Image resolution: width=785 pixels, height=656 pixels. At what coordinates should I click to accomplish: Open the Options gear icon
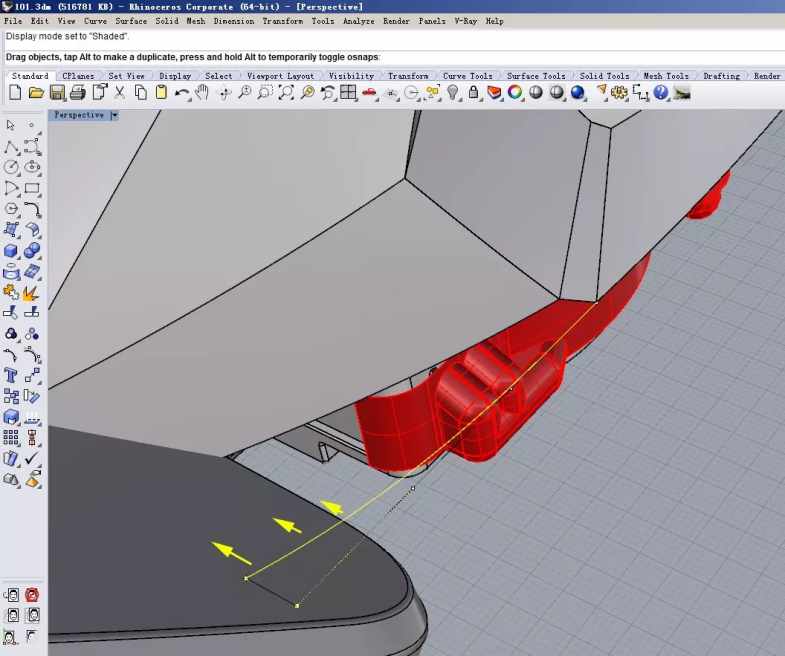[619, 93]
